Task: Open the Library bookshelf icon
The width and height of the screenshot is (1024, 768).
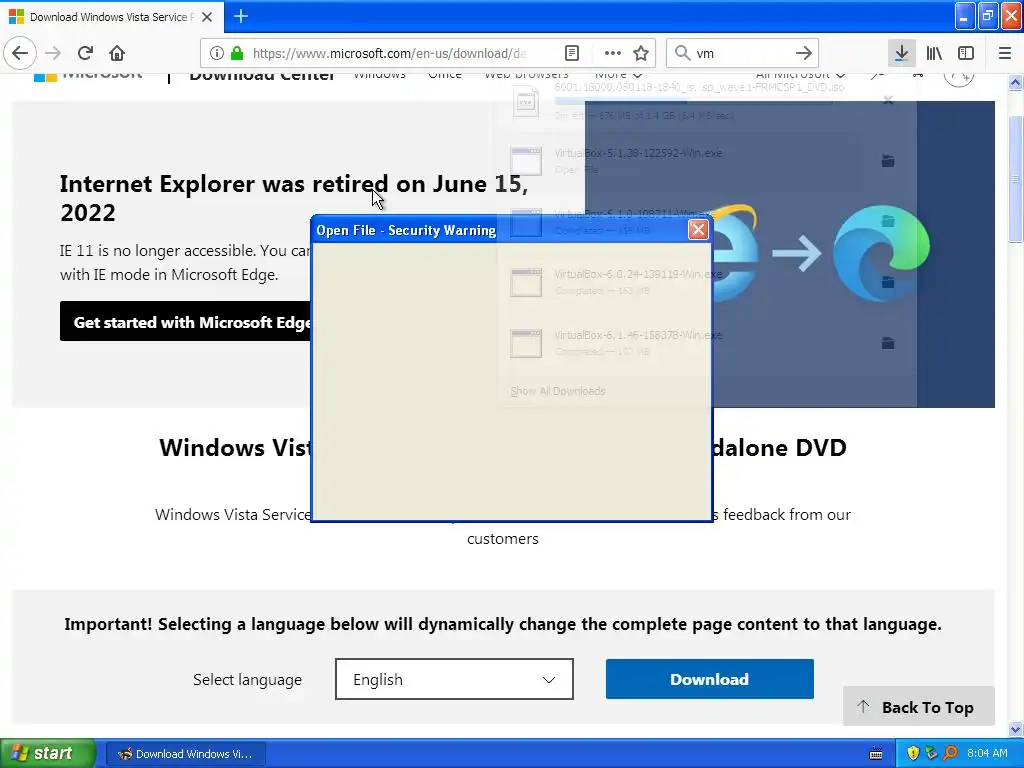Action: pyautogui.click(x=934, y=53)
